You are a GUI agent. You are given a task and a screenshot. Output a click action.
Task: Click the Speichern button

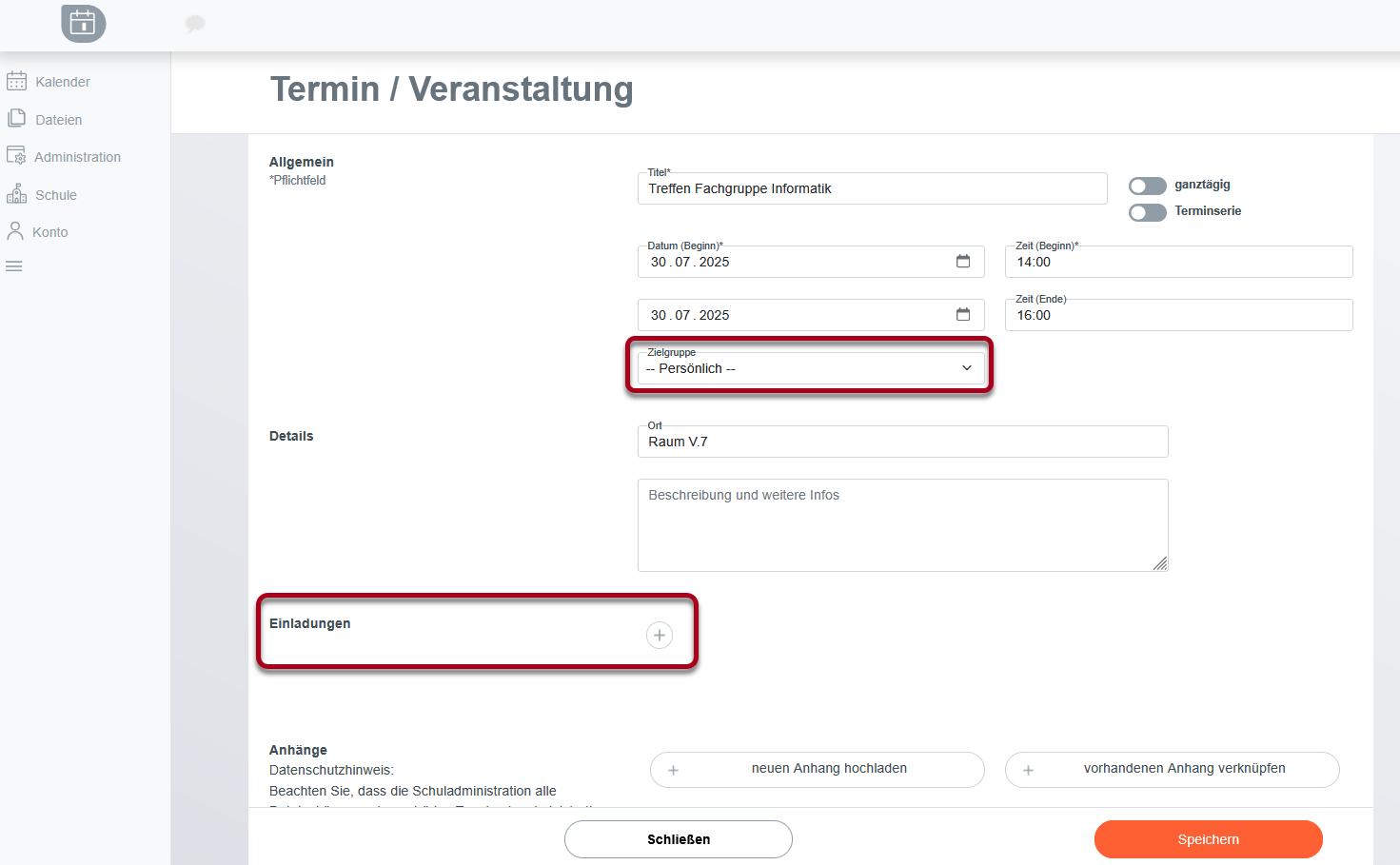1208,838
